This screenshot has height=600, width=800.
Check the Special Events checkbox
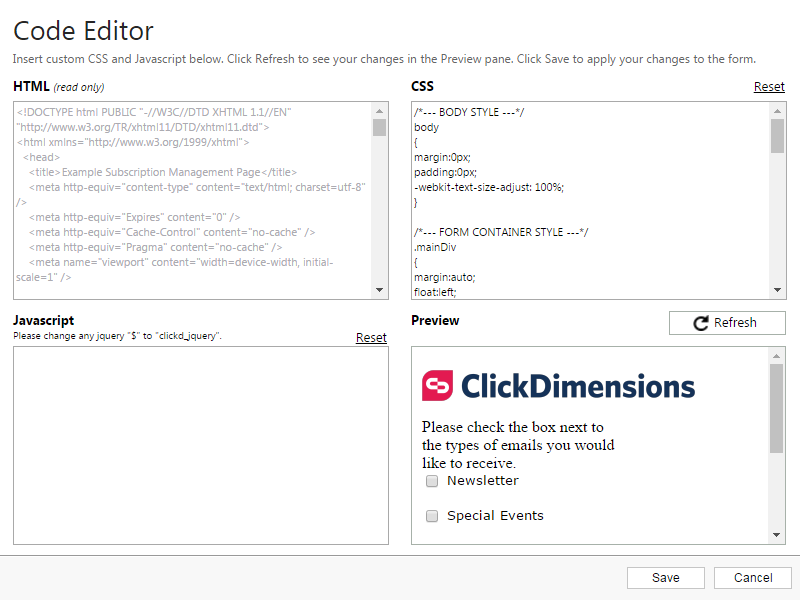(x=432, y=516)
